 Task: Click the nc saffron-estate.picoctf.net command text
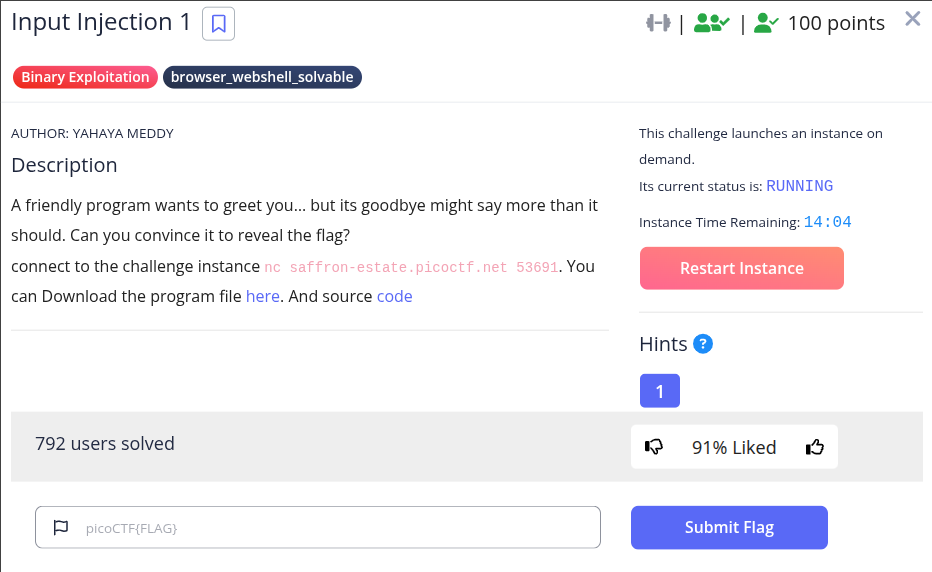411,267
